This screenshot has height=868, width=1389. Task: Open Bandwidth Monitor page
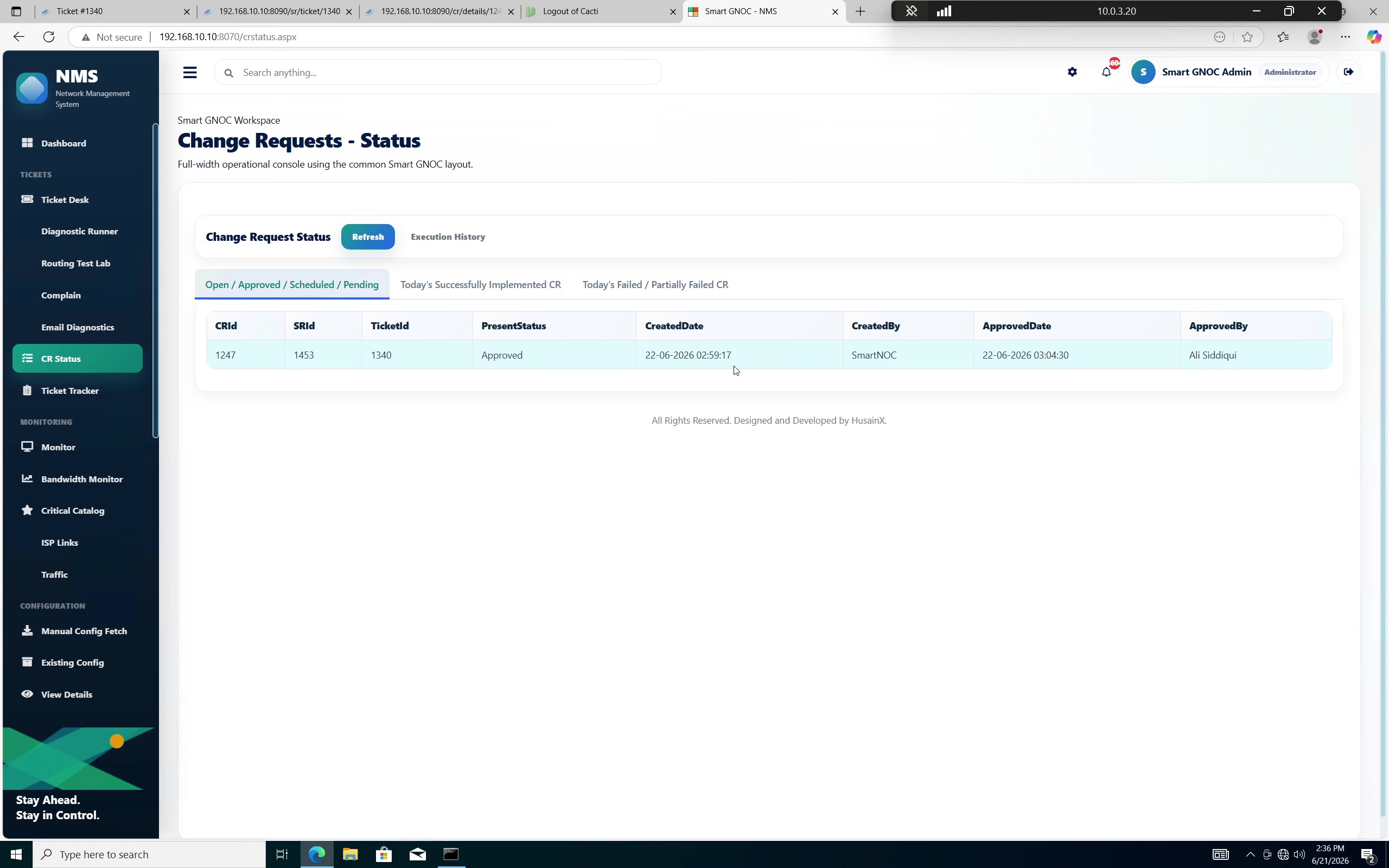pos(78,480)
